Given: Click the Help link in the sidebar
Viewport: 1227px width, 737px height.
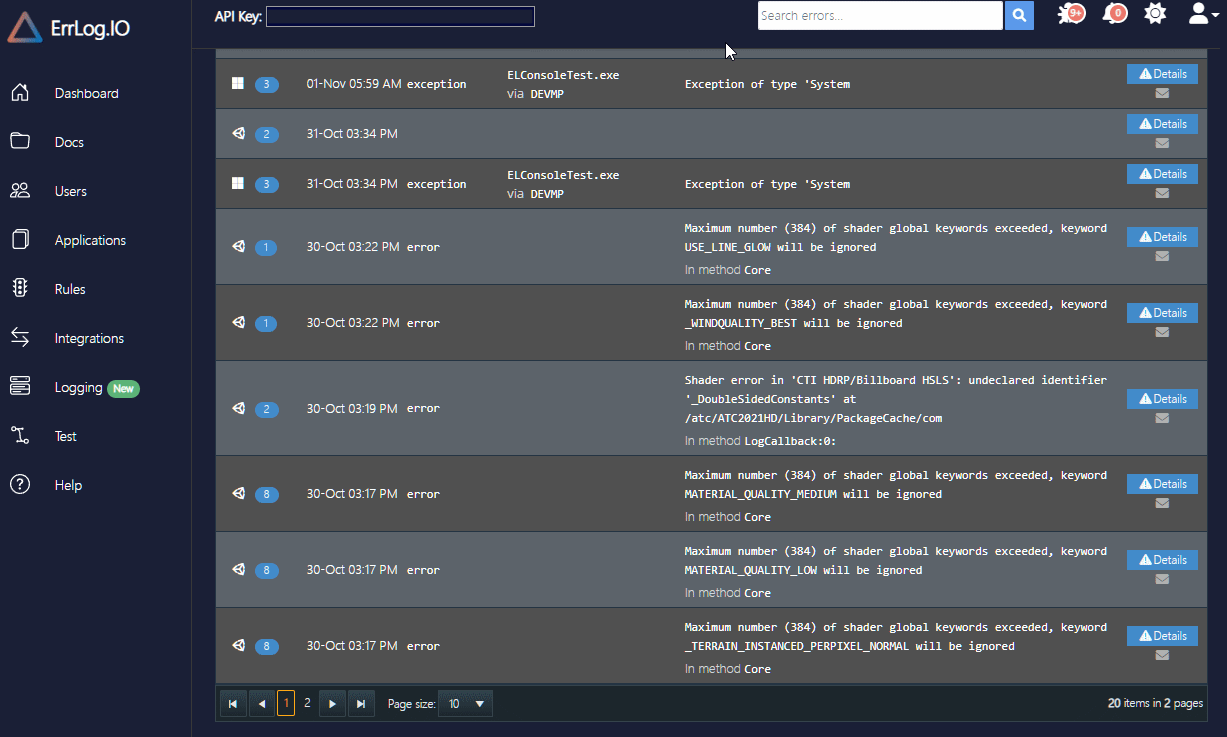Looking at the screenshot, I should 68,485.
